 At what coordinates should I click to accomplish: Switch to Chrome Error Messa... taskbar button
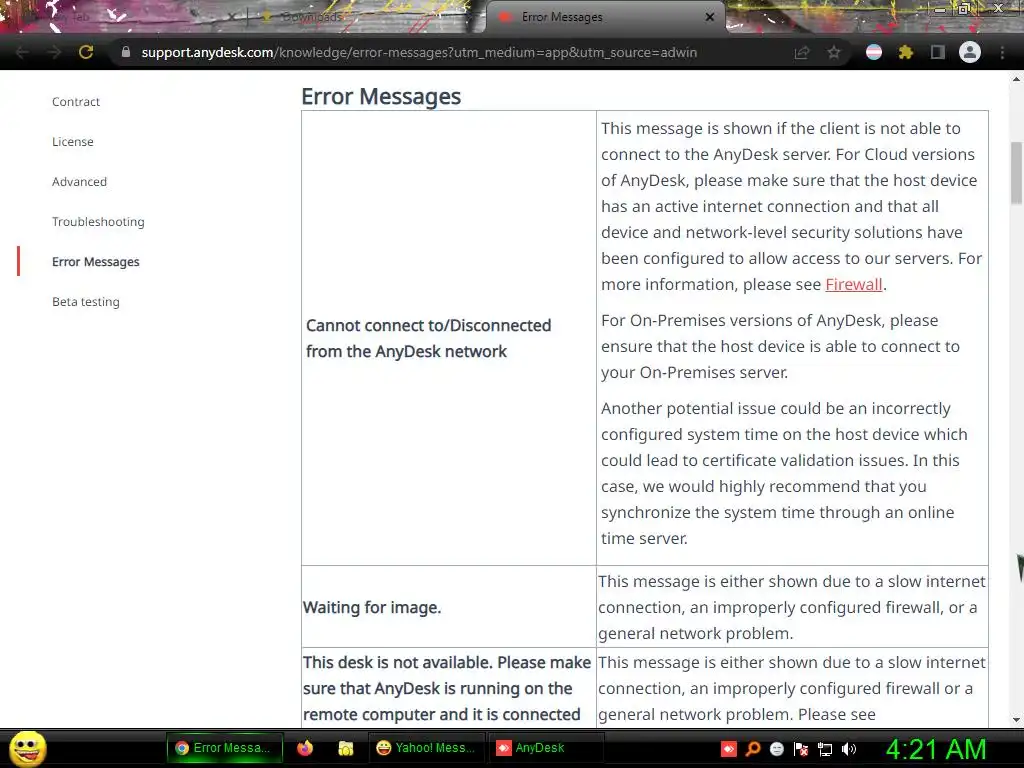click(x=224, y=748)
